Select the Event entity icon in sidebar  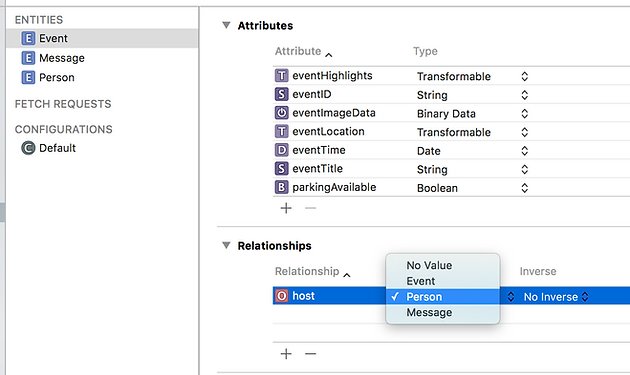tap(28, 39)
